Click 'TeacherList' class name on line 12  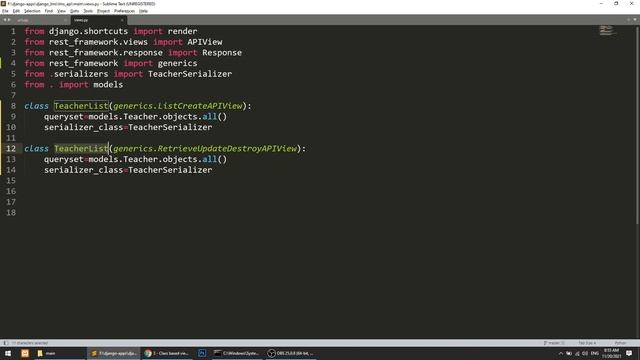[x=81, y=149]
